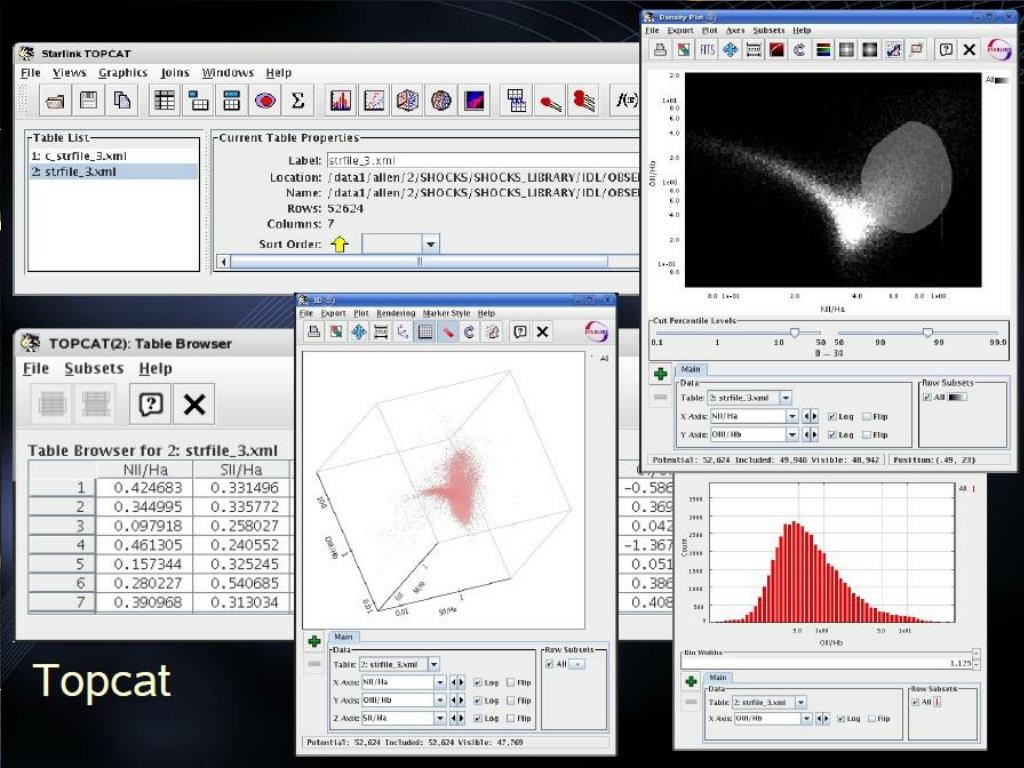The width and height of the screenshot is (1024, 768).
Task: Open Z Axis SII/Ha dropdown in 3D window
Action: pos(440,718)
